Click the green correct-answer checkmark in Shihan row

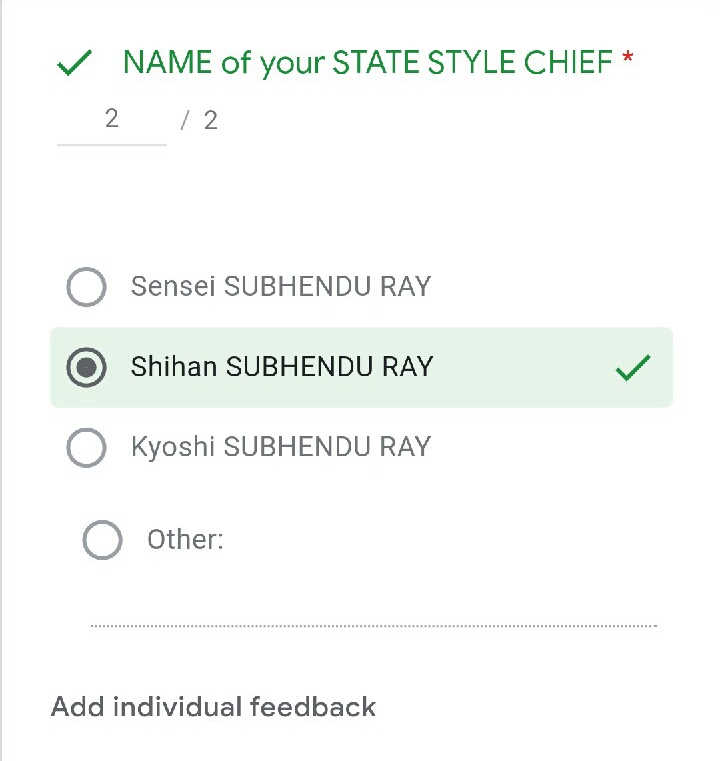coord(633,368)
